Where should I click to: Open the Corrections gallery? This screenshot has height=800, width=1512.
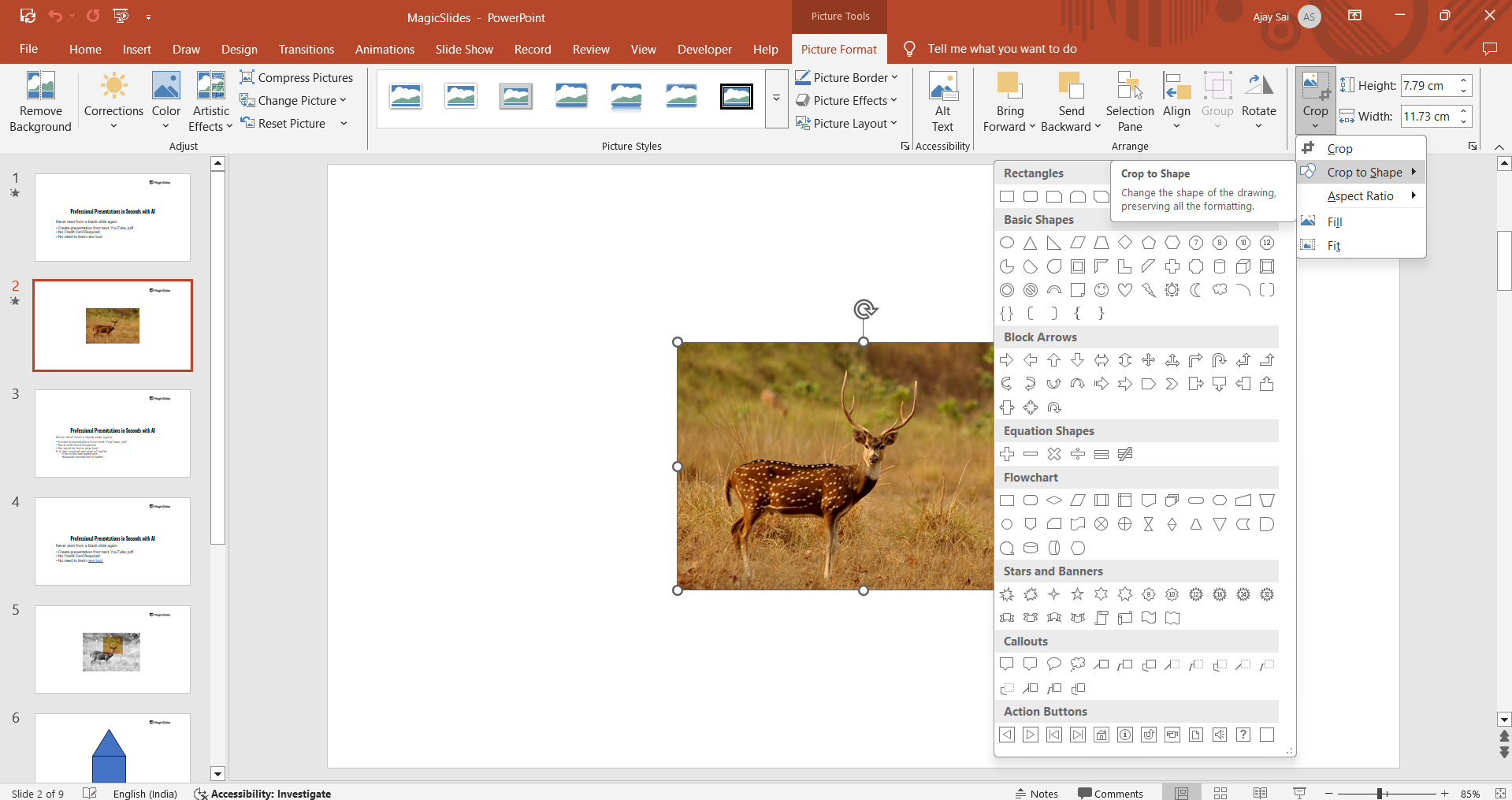tap(113, 100)
